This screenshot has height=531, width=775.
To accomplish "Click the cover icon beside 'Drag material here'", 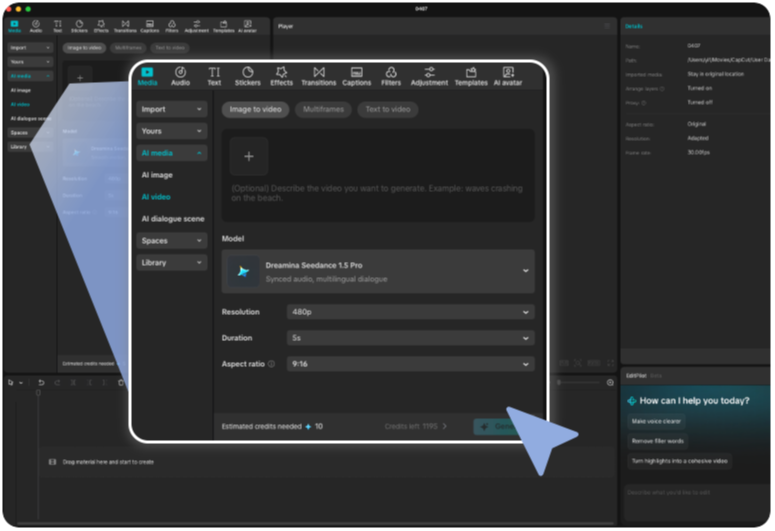I will tap(52, 462).
